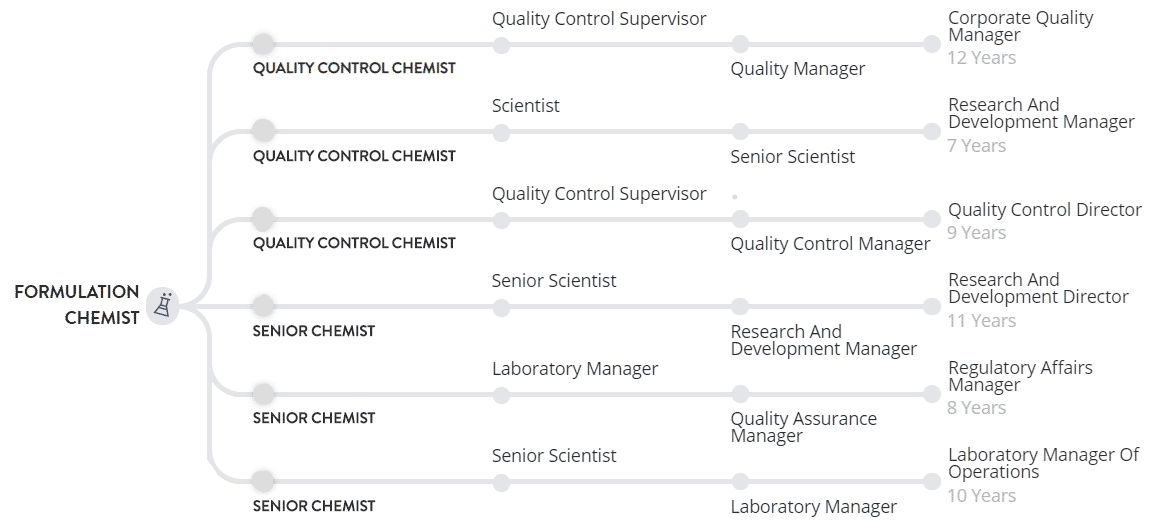Click the Research And Development Manager end title
This screenshot has width=1157, height=526.
1041,113
